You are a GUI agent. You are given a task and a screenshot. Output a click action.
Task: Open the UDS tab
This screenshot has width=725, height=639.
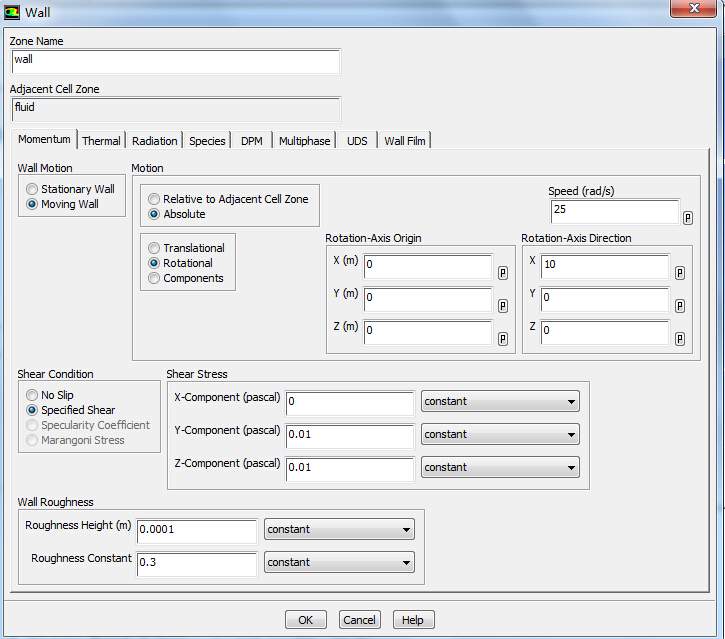357,141
